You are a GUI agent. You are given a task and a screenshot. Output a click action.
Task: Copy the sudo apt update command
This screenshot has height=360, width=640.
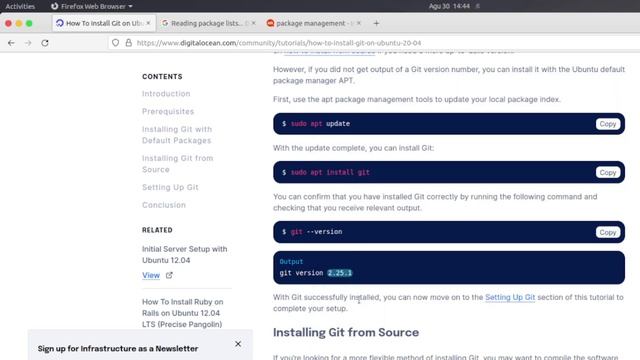pos(607,124)
